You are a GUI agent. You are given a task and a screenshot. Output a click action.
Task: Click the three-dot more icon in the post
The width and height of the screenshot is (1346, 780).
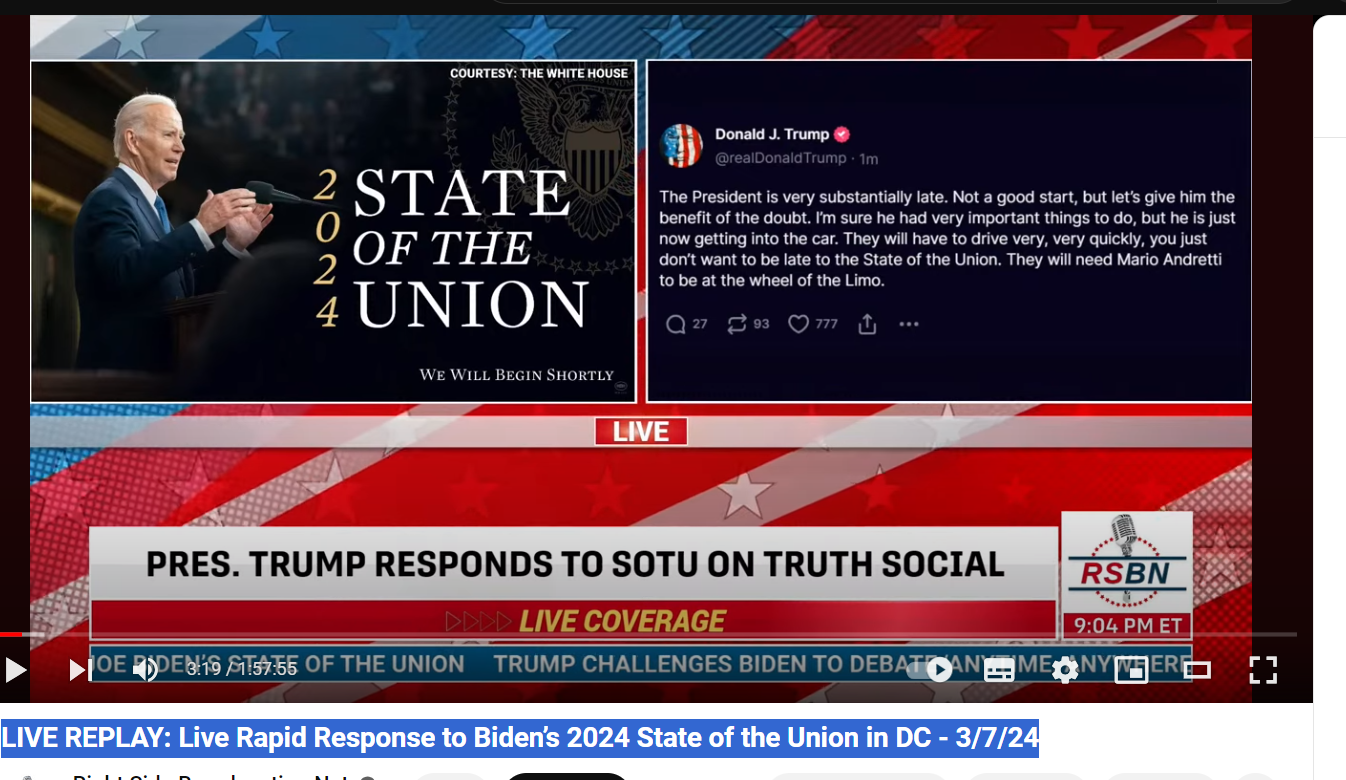(x=908, y=324)
